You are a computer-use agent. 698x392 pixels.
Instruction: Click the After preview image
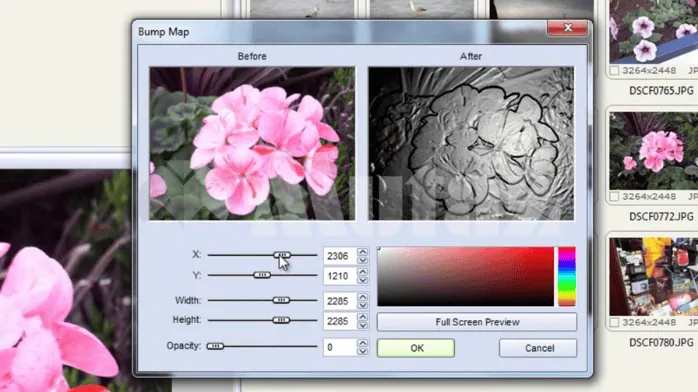coord(471,143)
